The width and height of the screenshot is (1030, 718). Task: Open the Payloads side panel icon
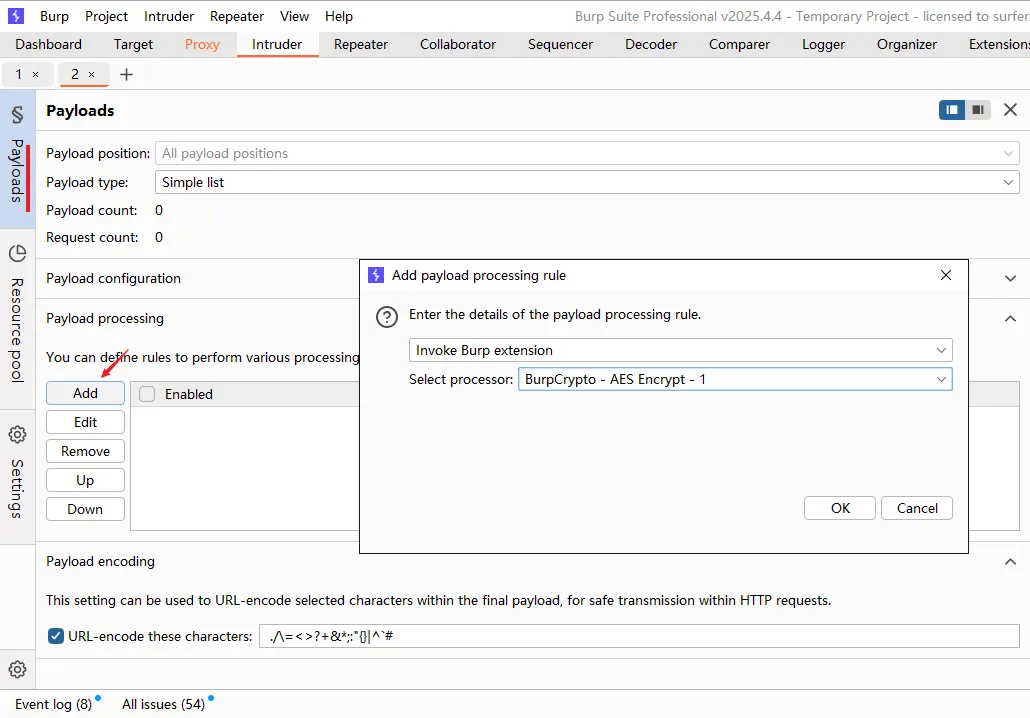pyautogui.click(x=17, y=114)
